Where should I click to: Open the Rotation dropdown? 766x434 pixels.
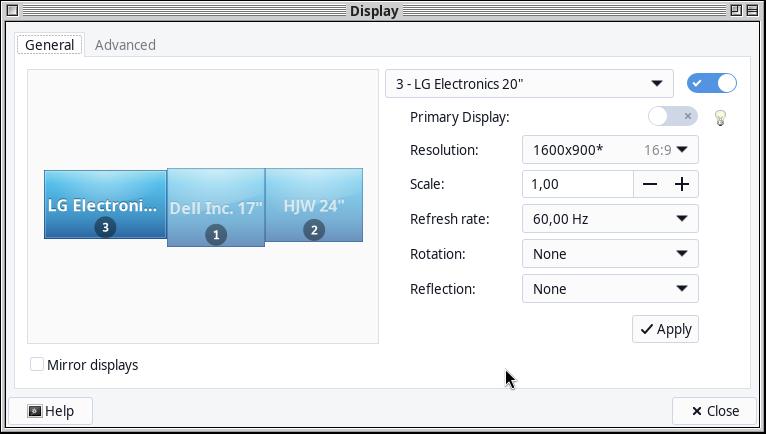pyautogui.click(x=610, y=254)
